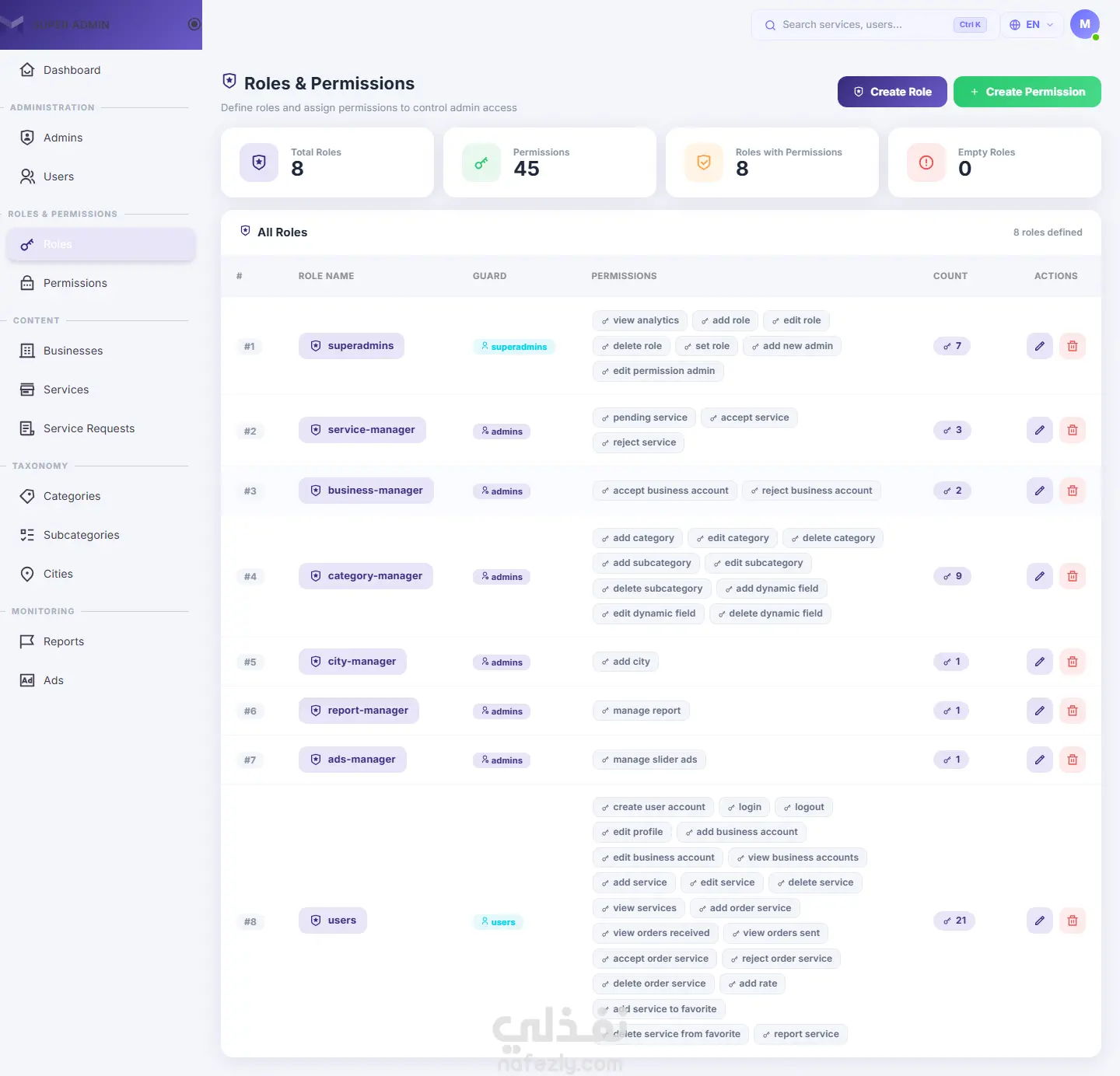The height and width of the screenshot is (1076, 1120).
Task: Edit the superadmins role with the pencil icon
Action: click(x=1040, y=346)
